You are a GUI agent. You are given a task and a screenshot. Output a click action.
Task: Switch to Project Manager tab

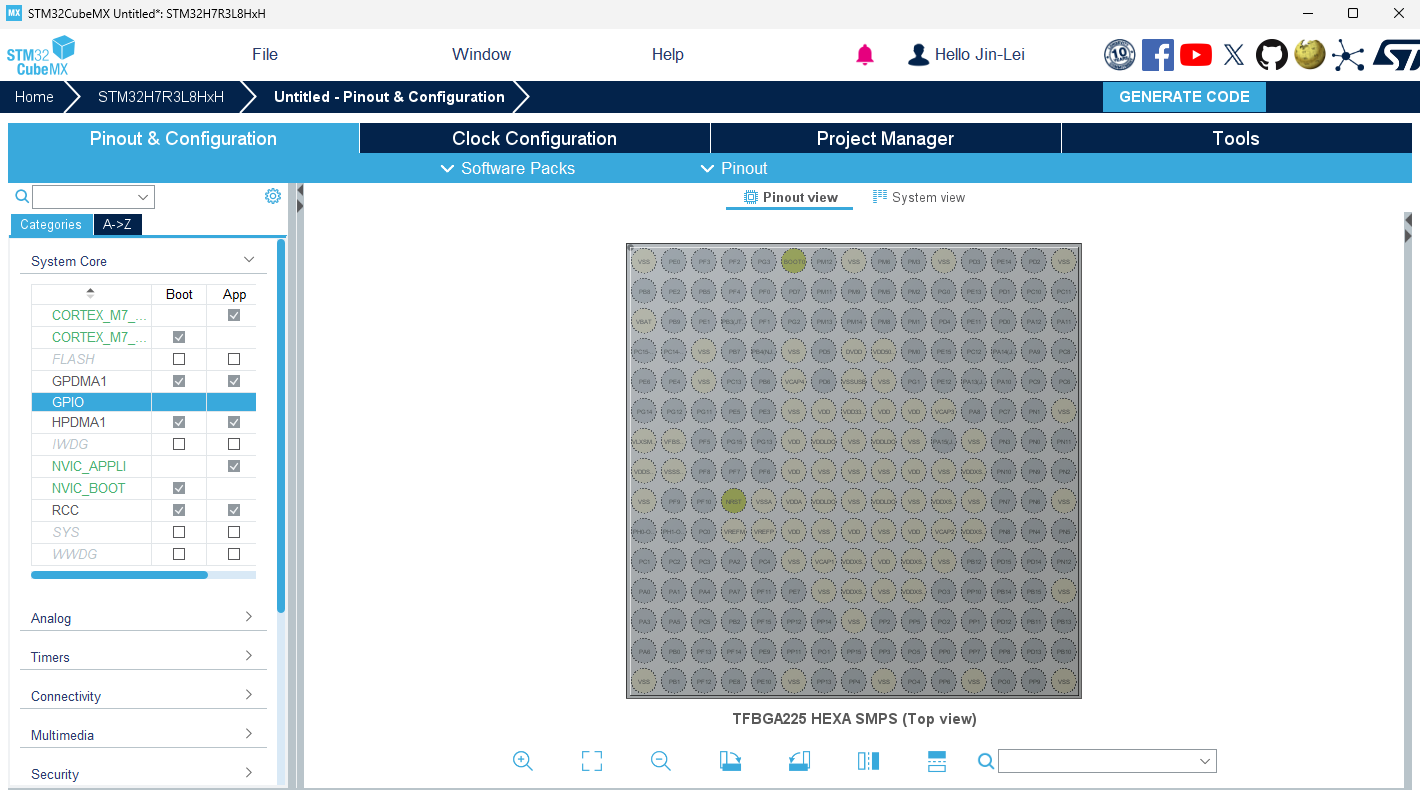tap(885, 139)
